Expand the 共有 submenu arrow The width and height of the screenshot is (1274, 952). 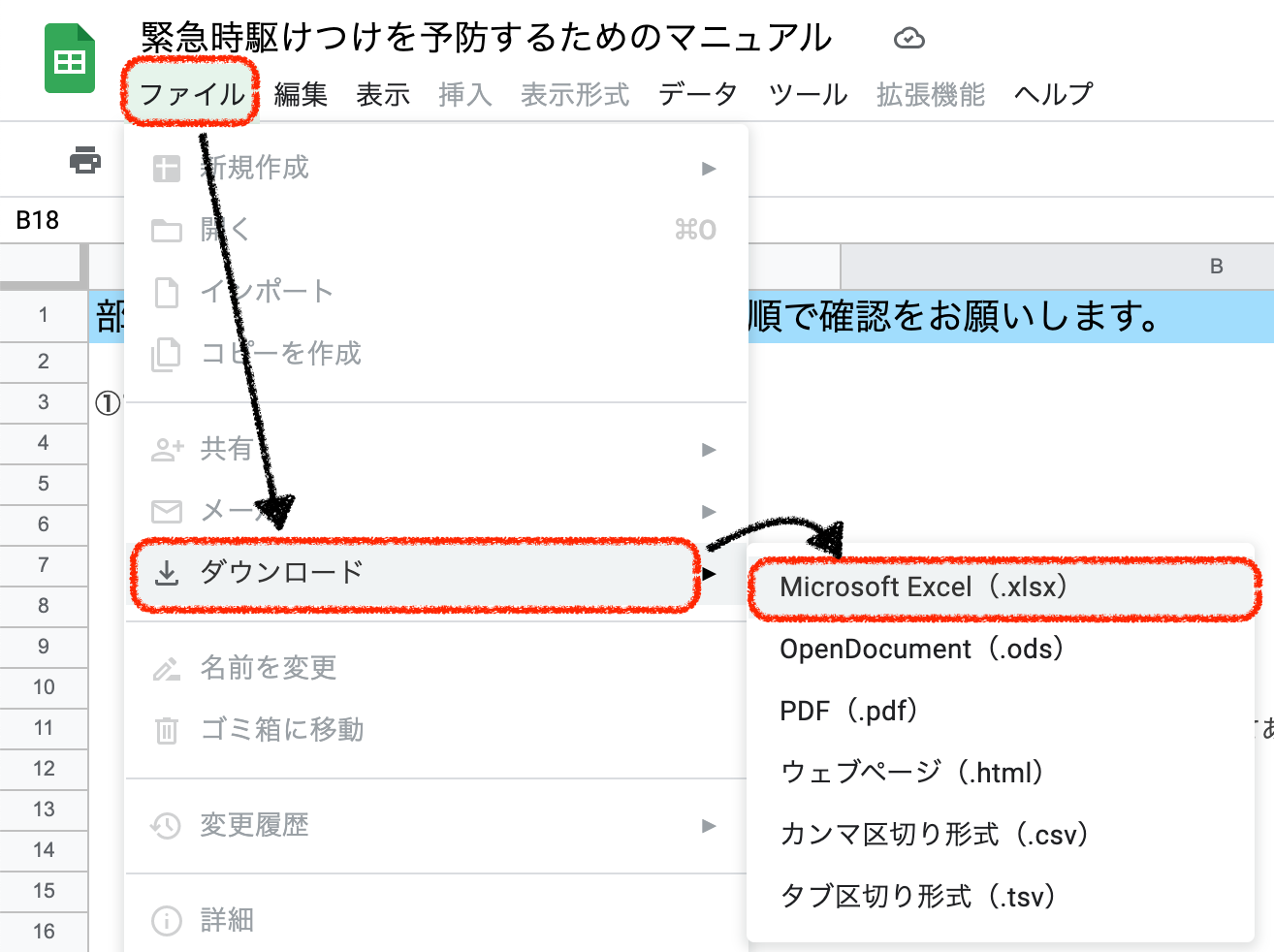coord(709,450)
